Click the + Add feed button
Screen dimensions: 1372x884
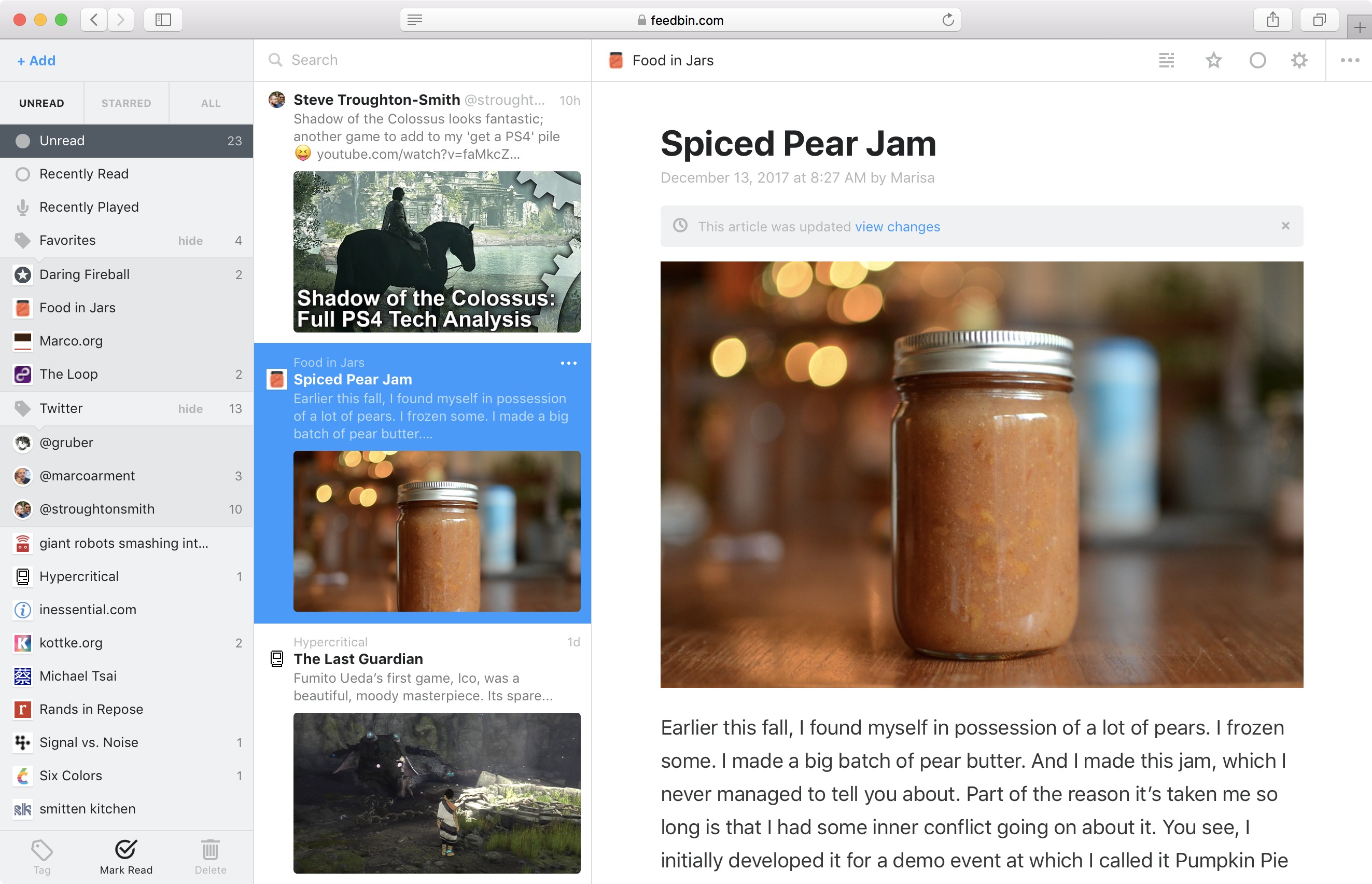click(36, 61)
